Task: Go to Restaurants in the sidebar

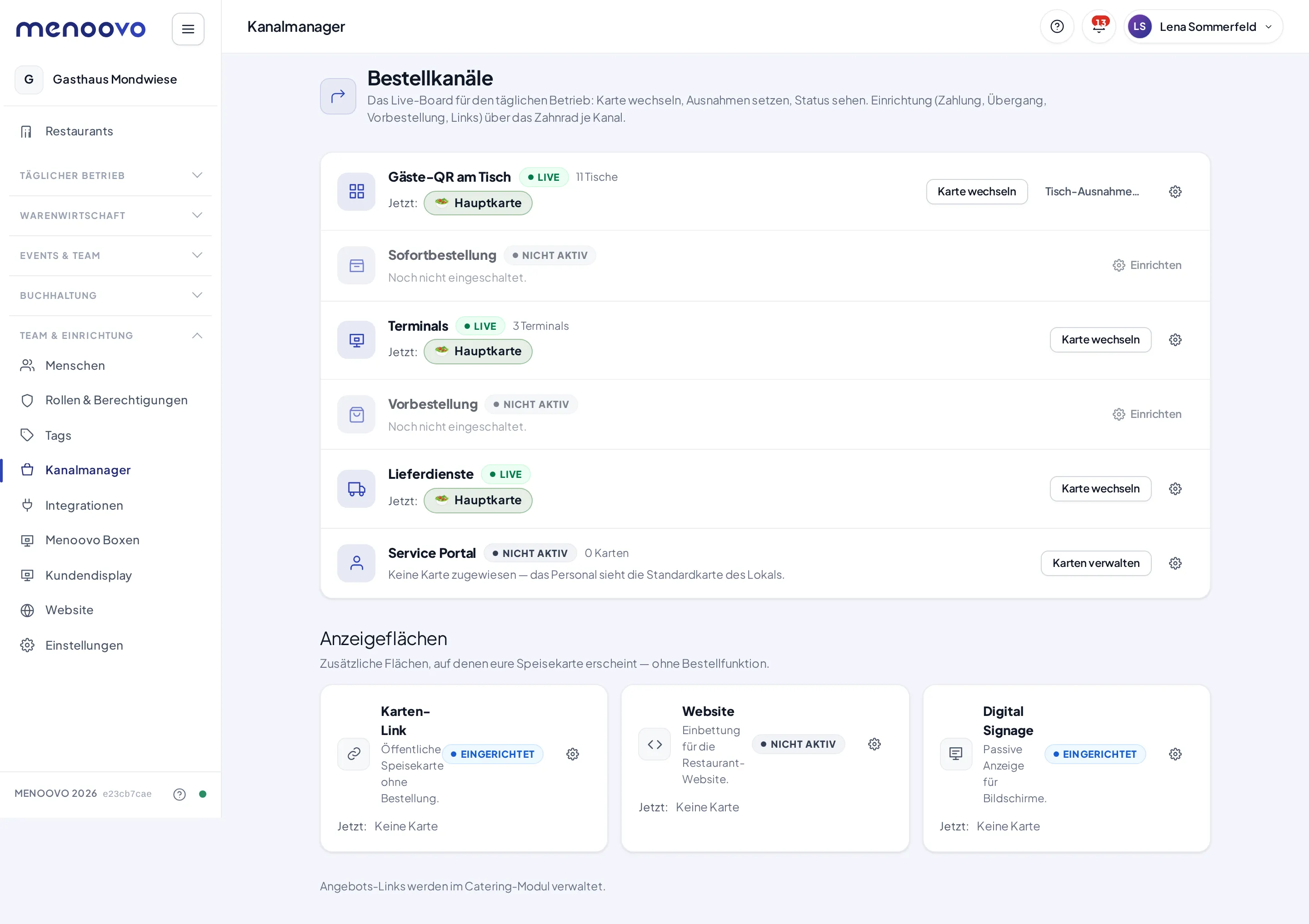Action: pos(110,132)
